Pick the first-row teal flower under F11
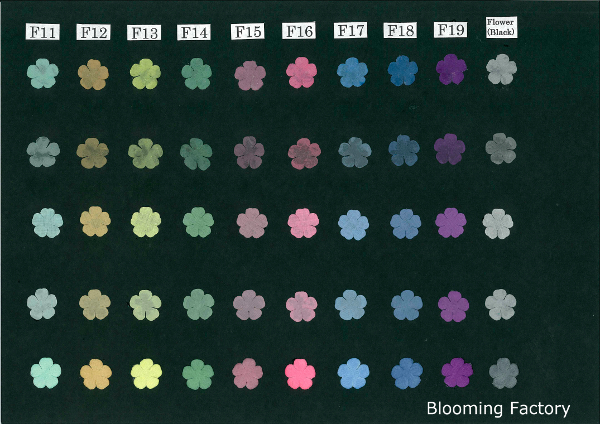Viewport: 600px width, 424px height. 43,73
